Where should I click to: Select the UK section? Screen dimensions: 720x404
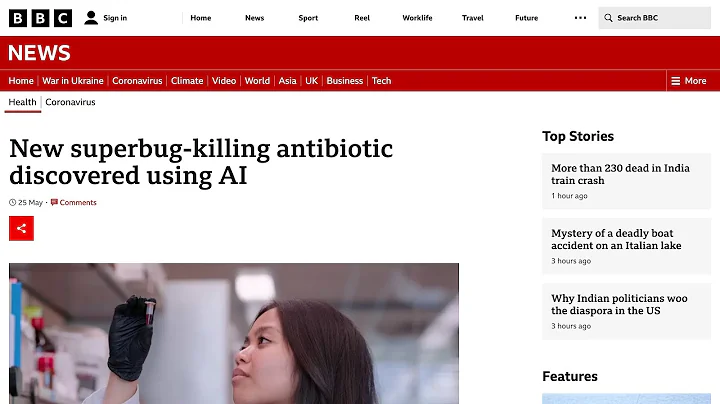[x=311, y=81]
